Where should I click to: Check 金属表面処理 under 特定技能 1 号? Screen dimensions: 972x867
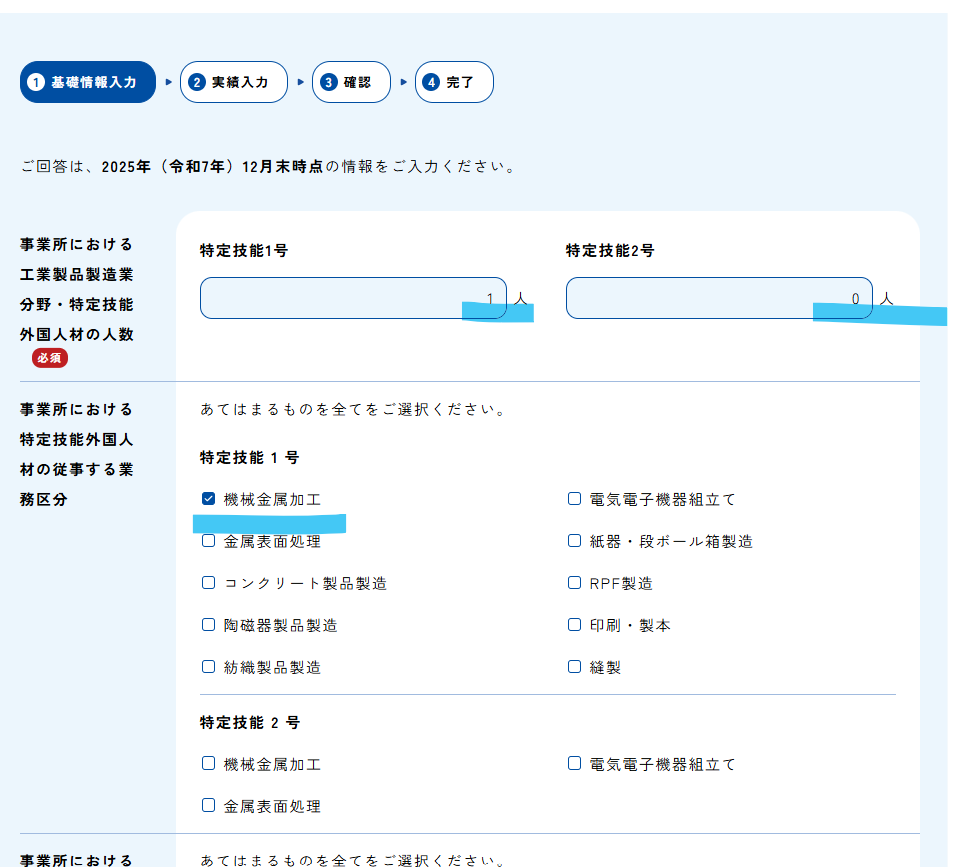tap(209, 540)
